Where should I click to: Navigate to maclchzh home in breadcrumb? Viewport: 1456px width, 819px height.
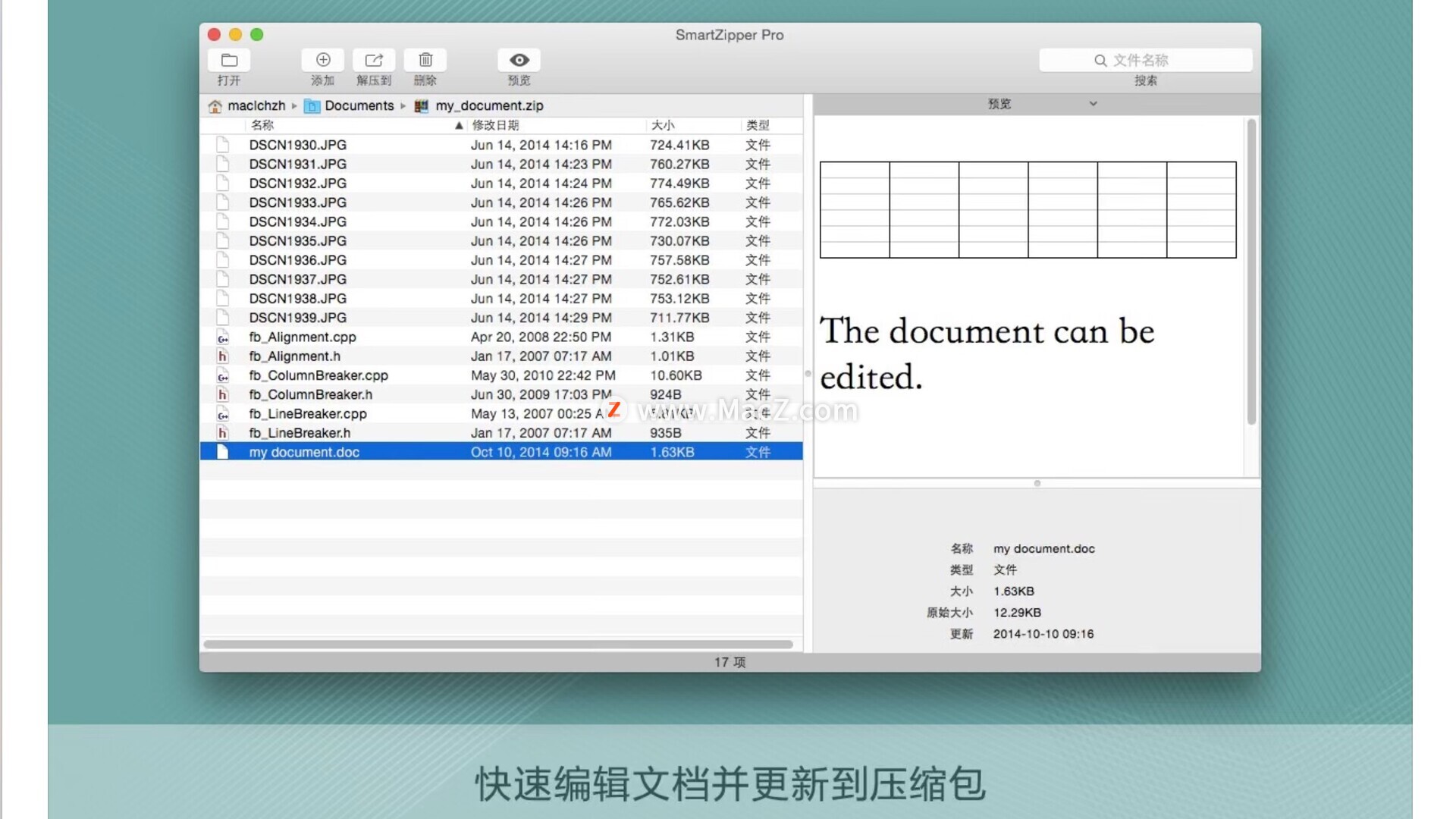[256, 106]
